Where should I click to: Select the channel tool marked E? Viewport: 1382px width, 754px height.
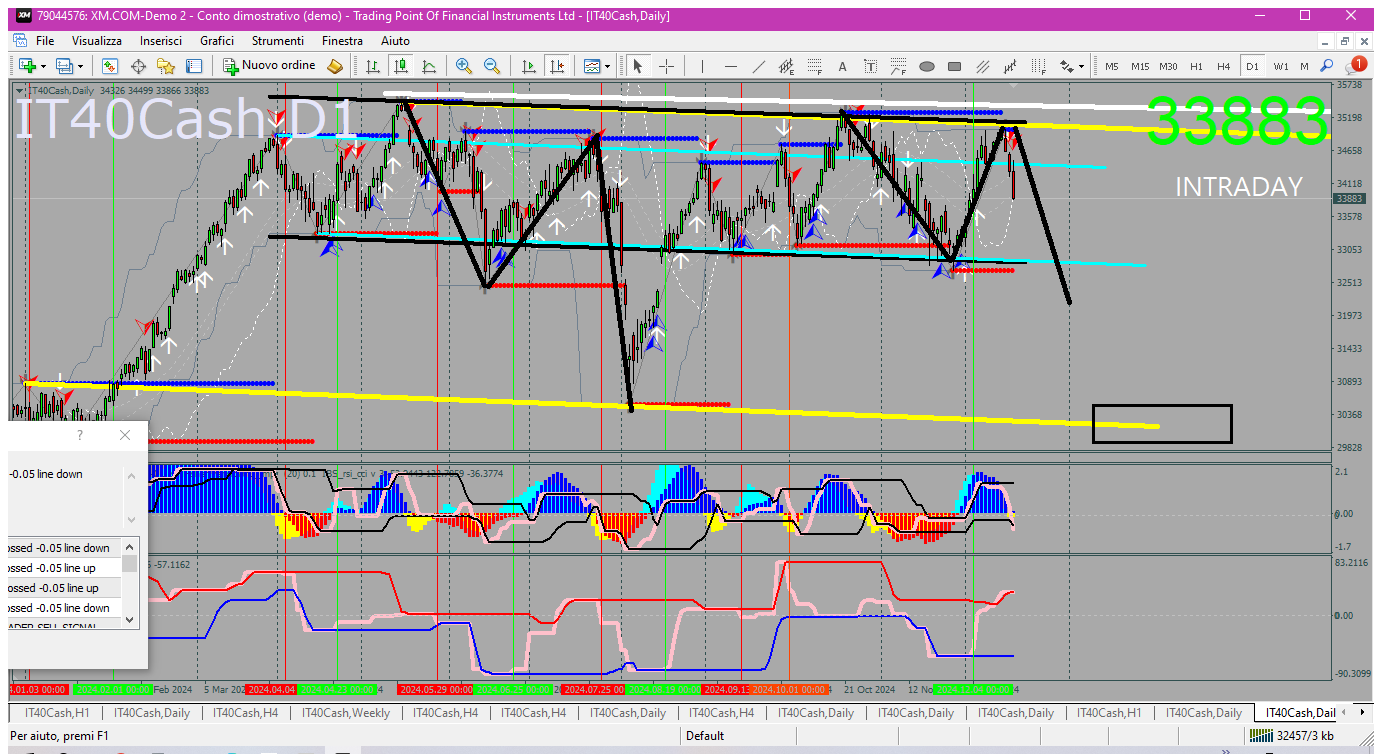pos(787,66)
